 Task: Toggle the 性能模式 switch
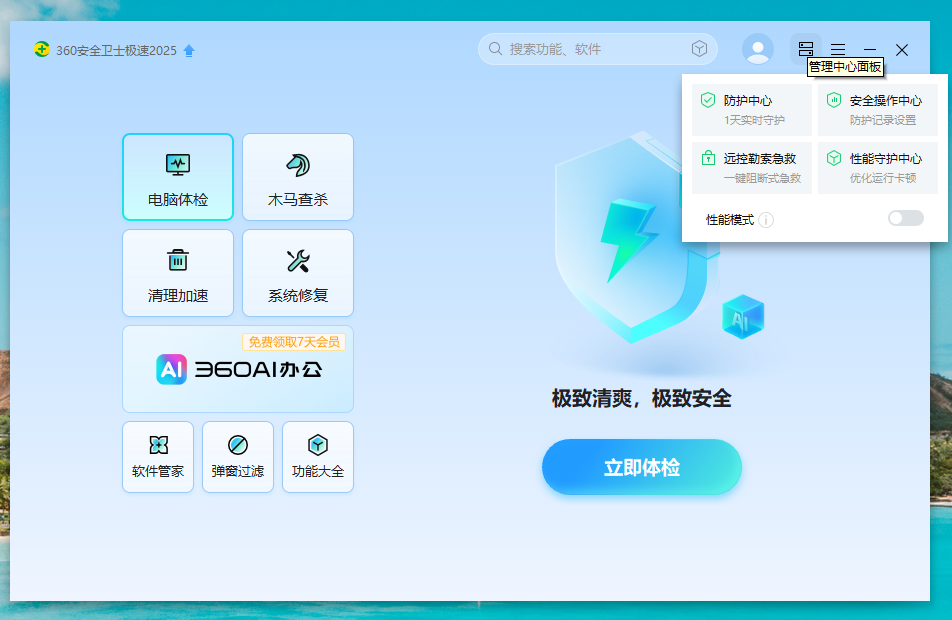point(906,218)
